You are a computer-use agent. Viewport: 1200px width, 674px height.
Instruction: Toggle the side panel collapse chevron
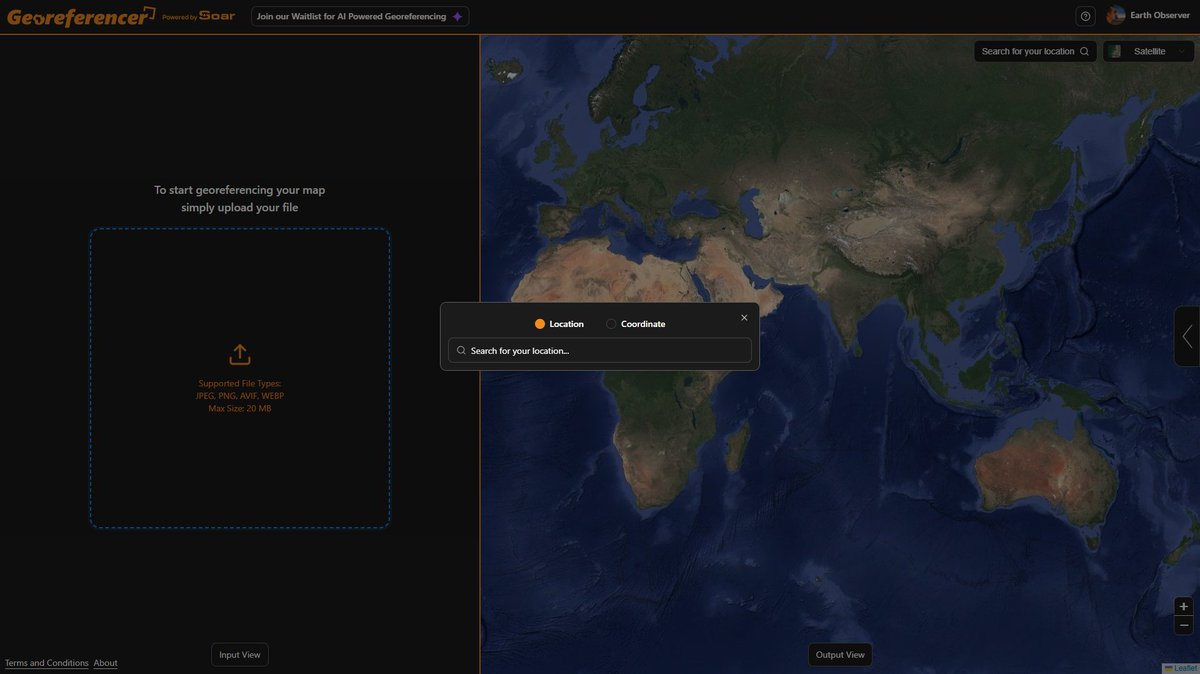point(1188,337)
